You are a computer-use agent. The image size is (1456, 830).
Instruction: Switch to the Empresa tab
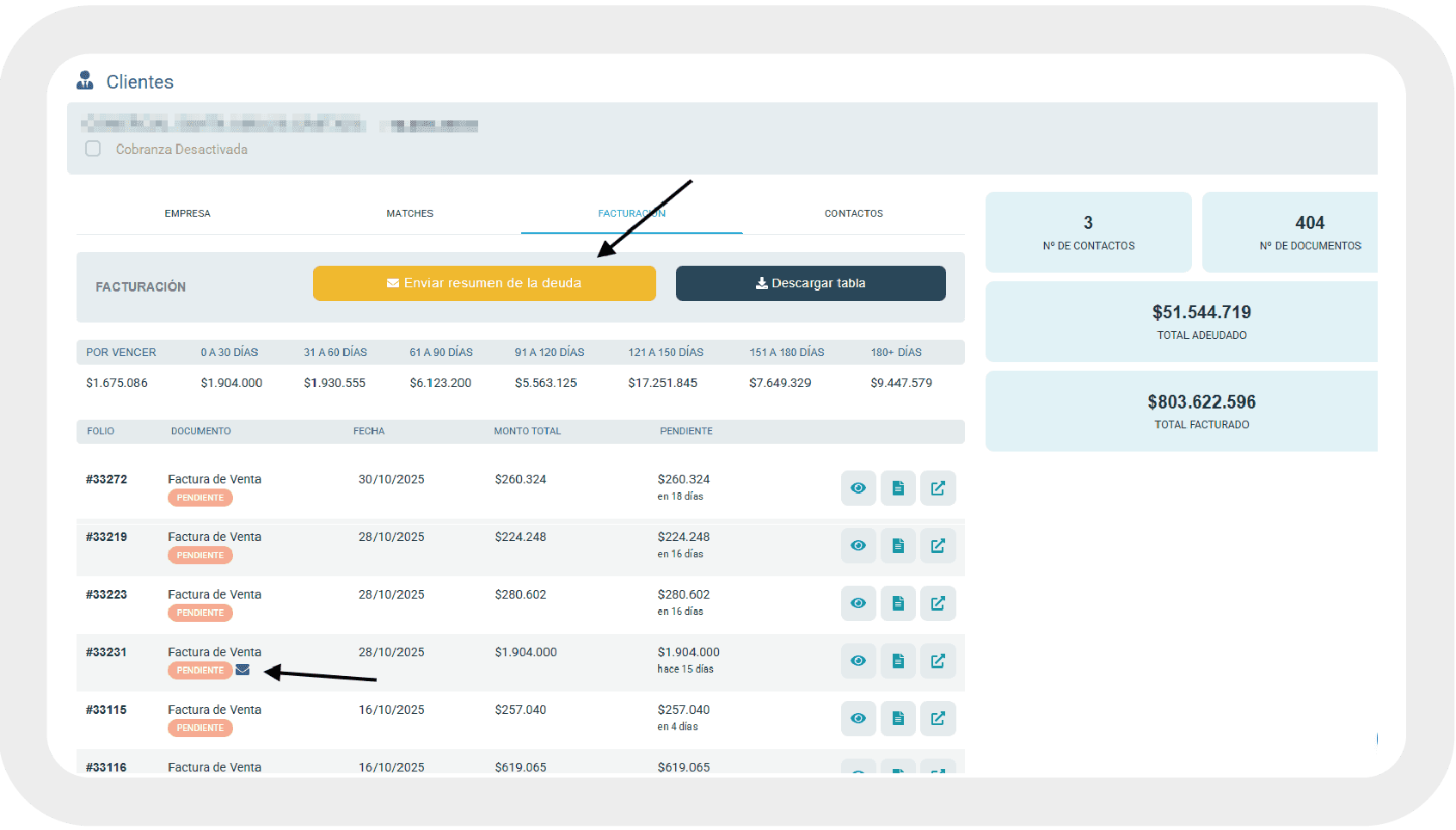pyautogui.click(x=187, y=213)
